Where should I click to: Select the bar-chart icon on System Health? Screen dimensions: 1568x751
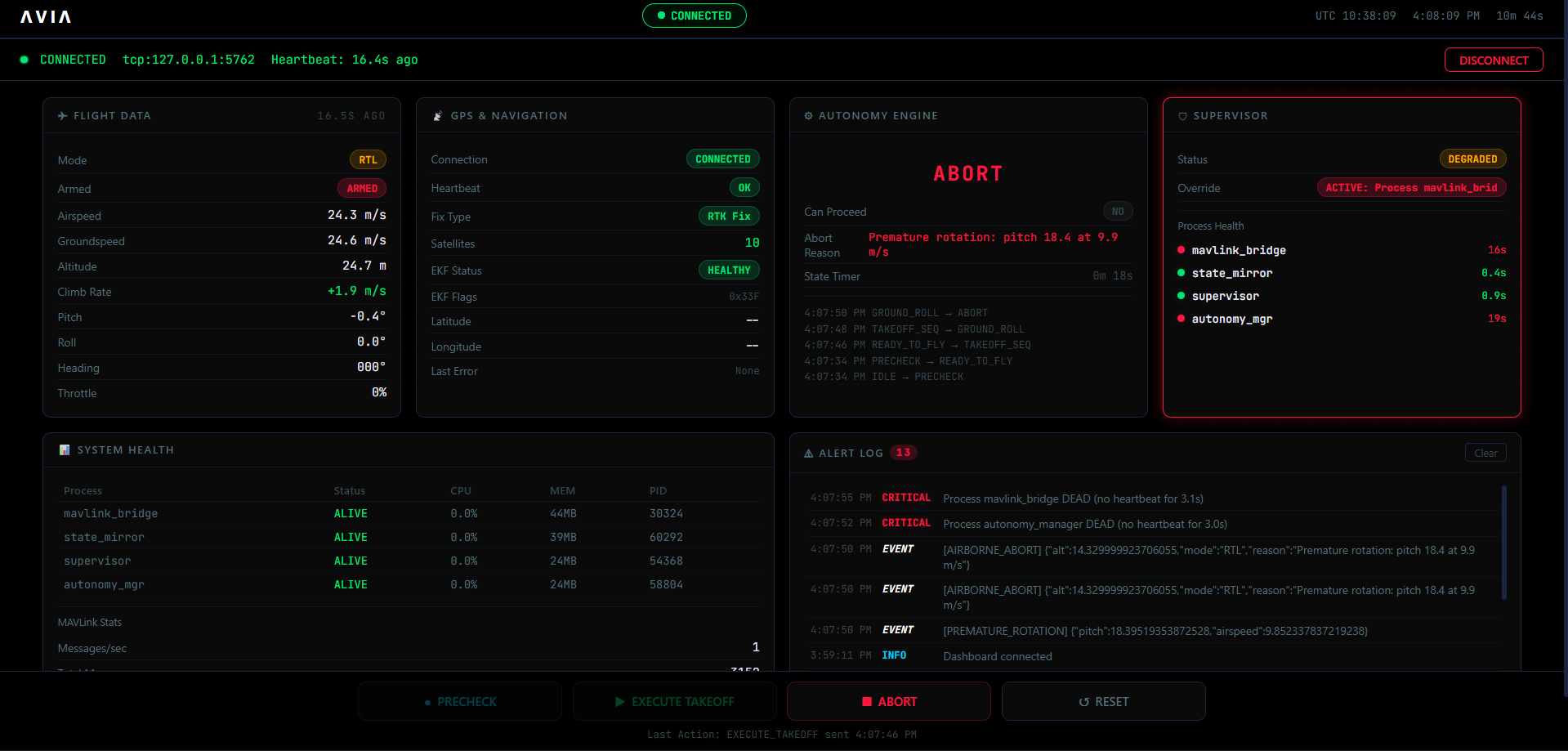point(65,449)
